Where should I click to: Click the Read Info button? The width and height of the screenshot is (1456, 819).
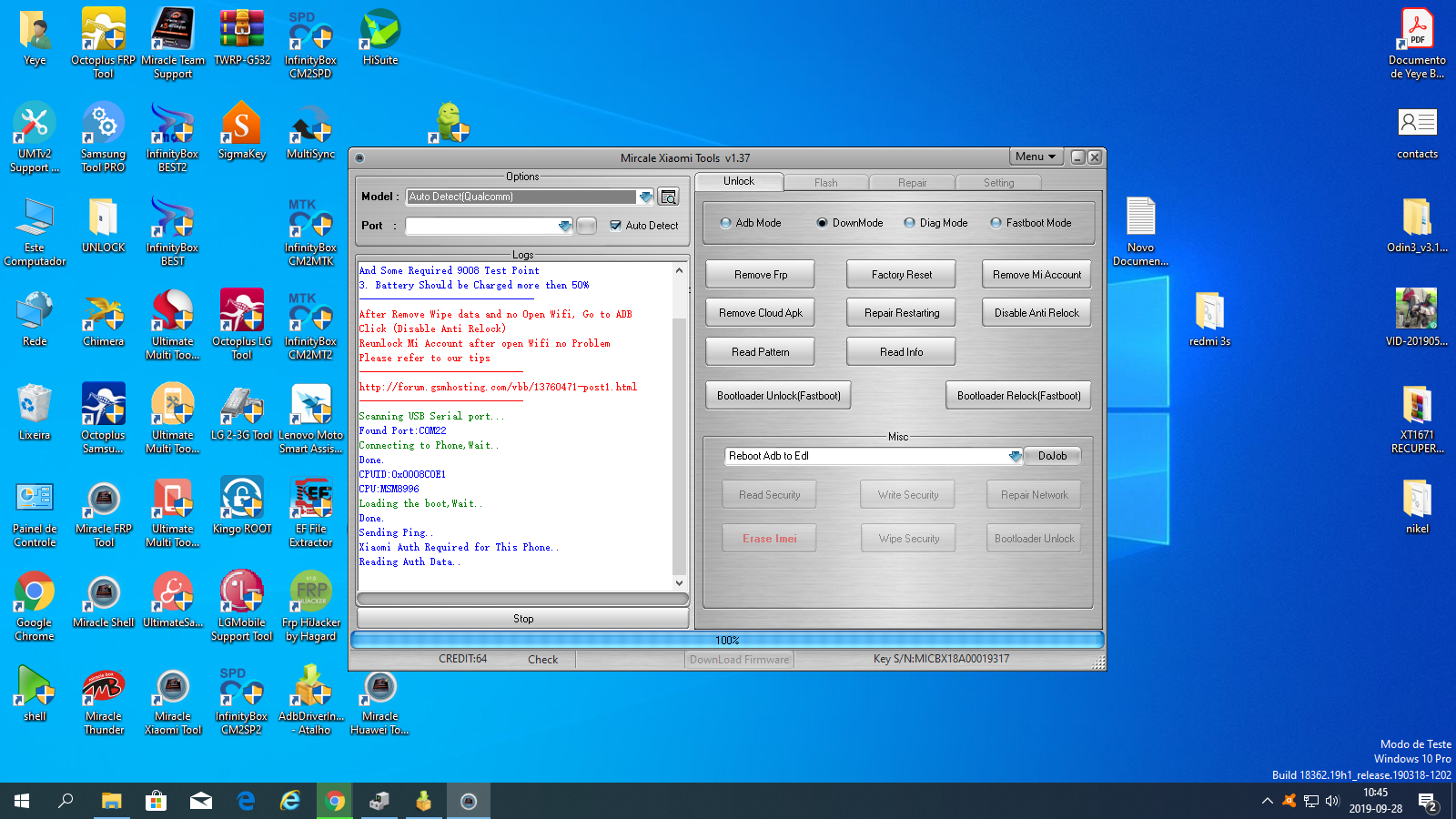[x=902, y=352]
